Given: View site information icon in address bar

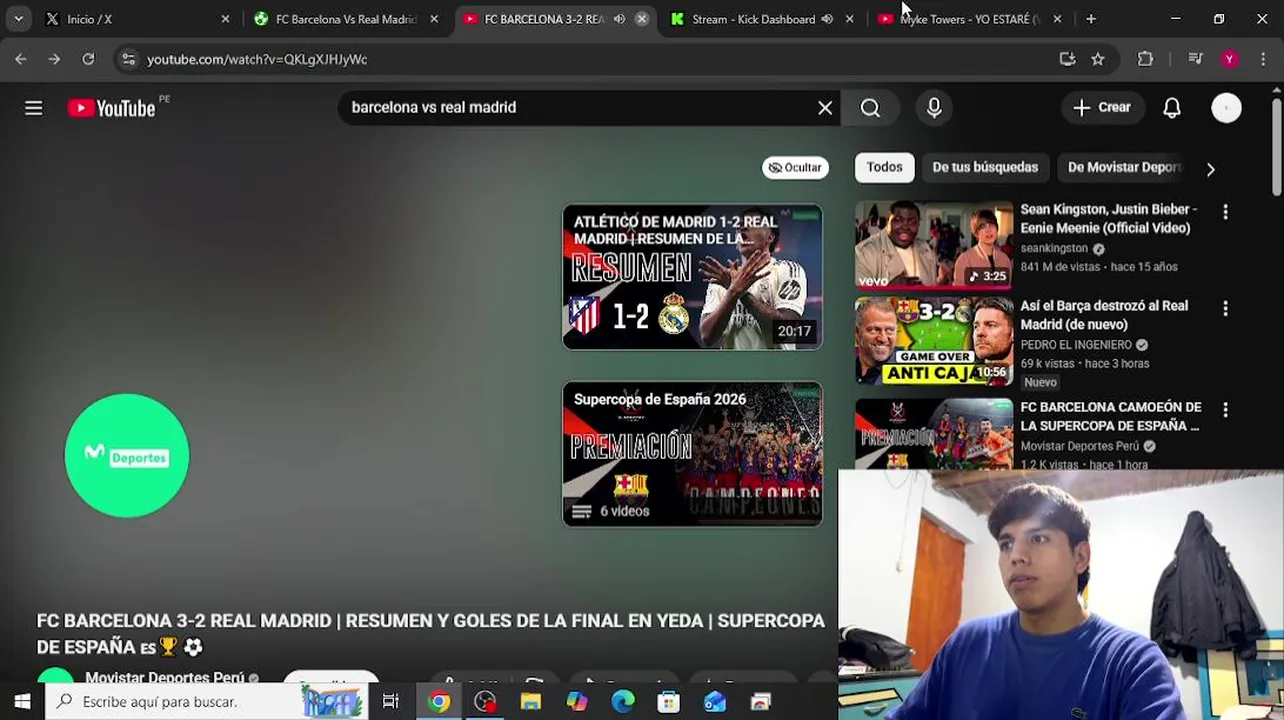Looking at the screenshot, I should (x=128, y=59).
